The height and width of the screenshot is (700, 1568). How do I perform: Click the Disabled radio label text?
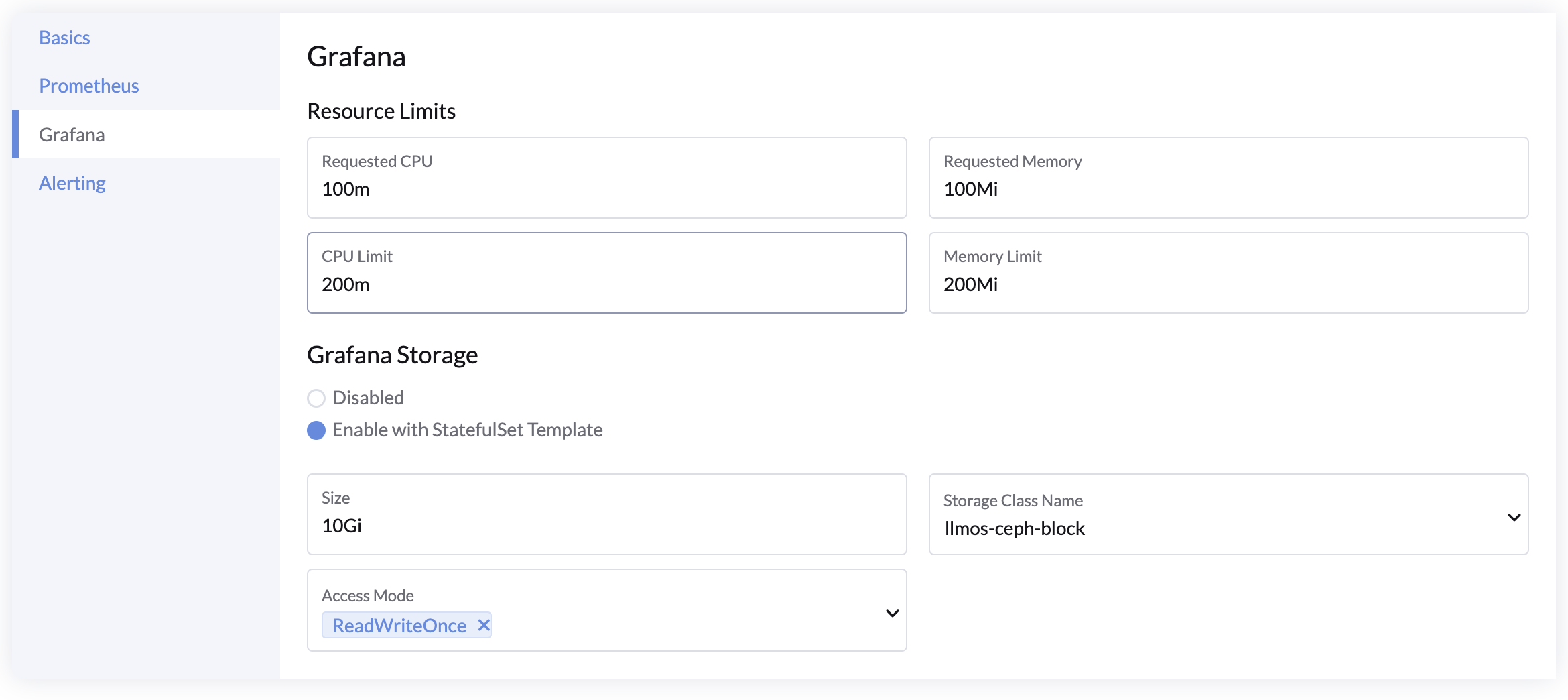[368, 398]
